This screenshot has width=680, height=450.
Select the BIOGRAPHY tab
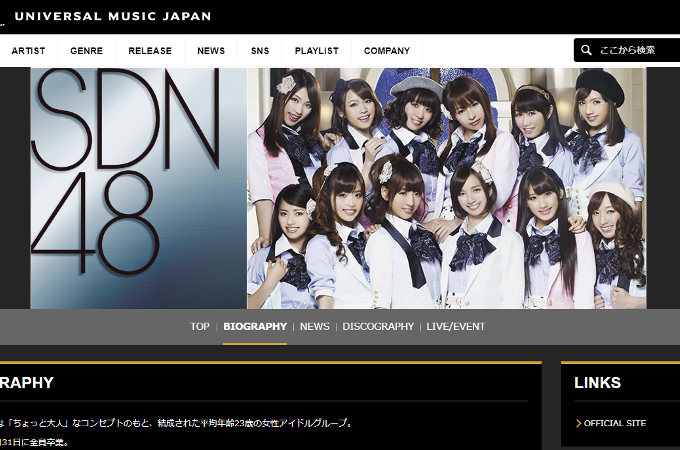255,326
